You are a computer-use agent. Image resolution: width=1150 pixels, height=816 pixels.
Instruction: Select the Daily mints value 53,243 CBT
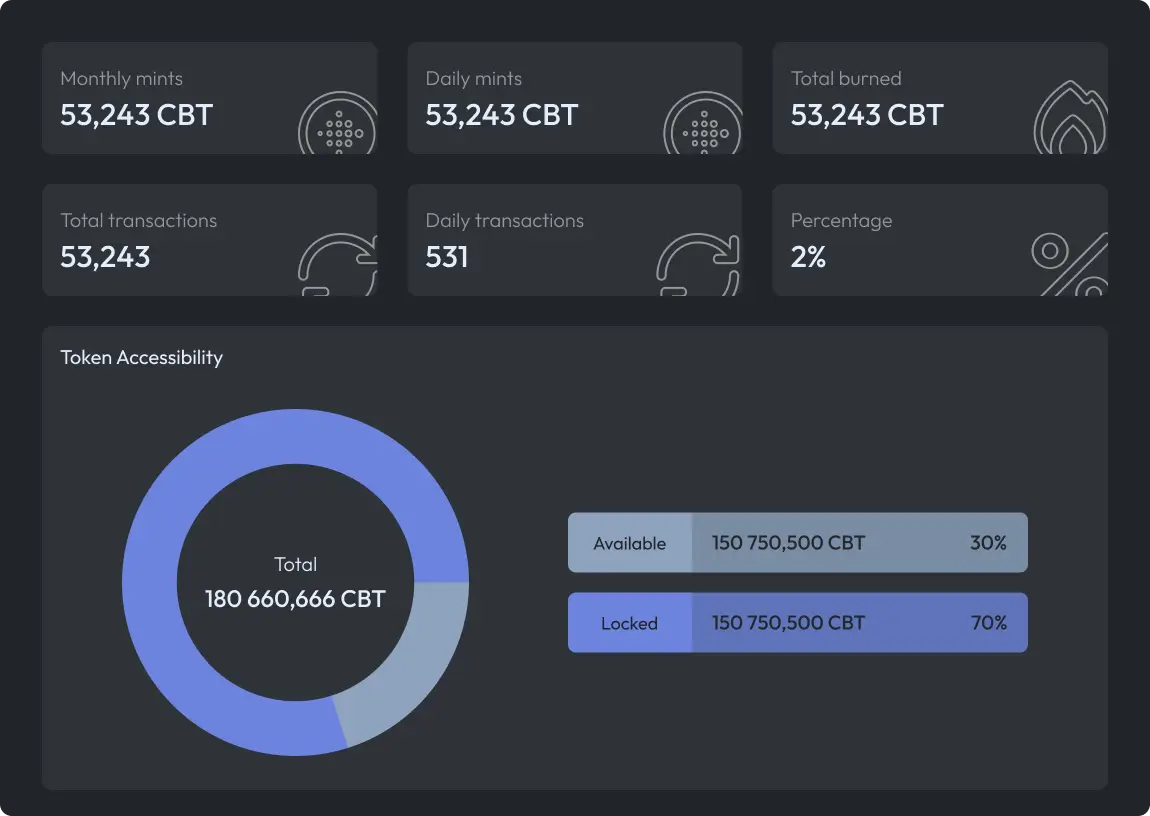pyautogui.click(x=502, y=114)
